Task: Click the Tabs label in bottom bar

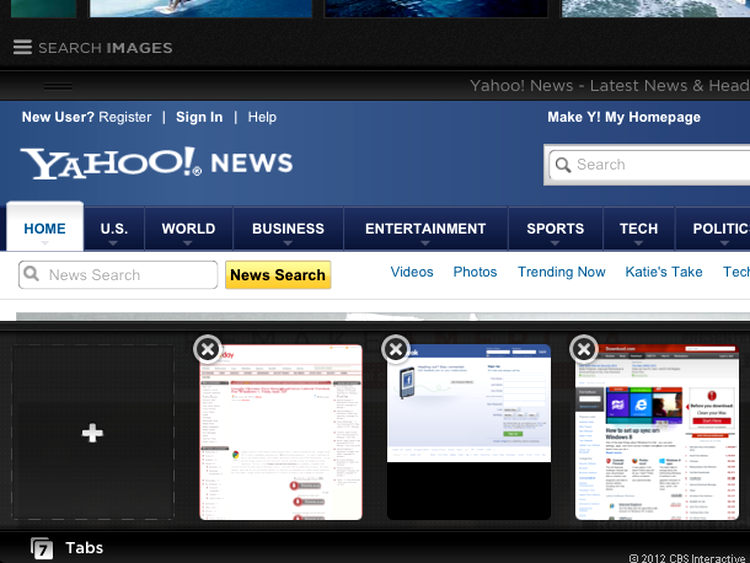Action: pos(84,548)
